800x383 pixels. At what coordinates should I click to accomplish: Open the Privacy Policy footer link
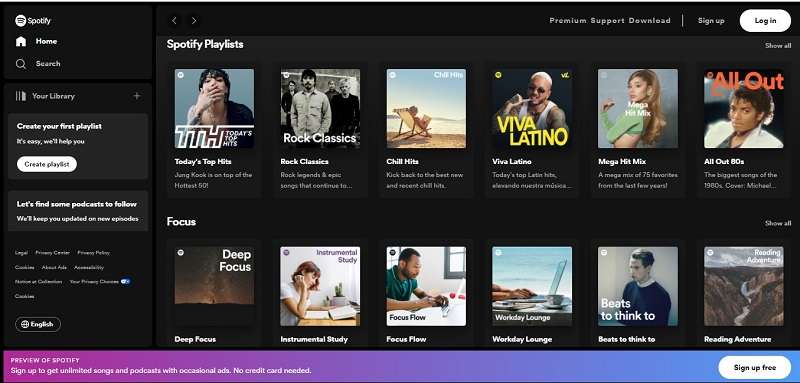(x=93, y=253)
